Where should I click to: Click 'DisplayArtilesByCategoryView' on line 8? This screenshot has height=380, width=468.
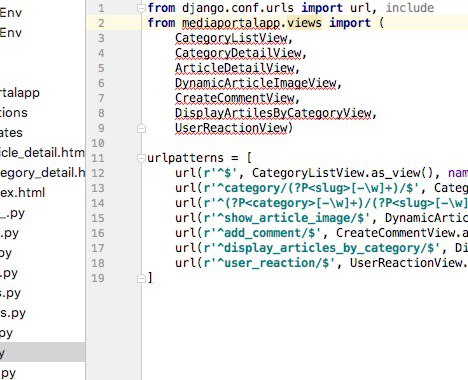coord(273,113)
